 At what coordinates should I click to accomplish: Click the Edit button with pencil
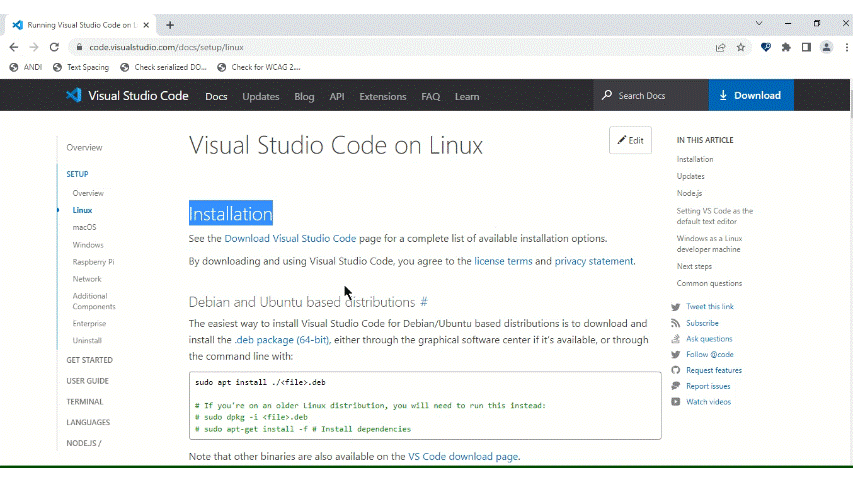click(630, 140)
